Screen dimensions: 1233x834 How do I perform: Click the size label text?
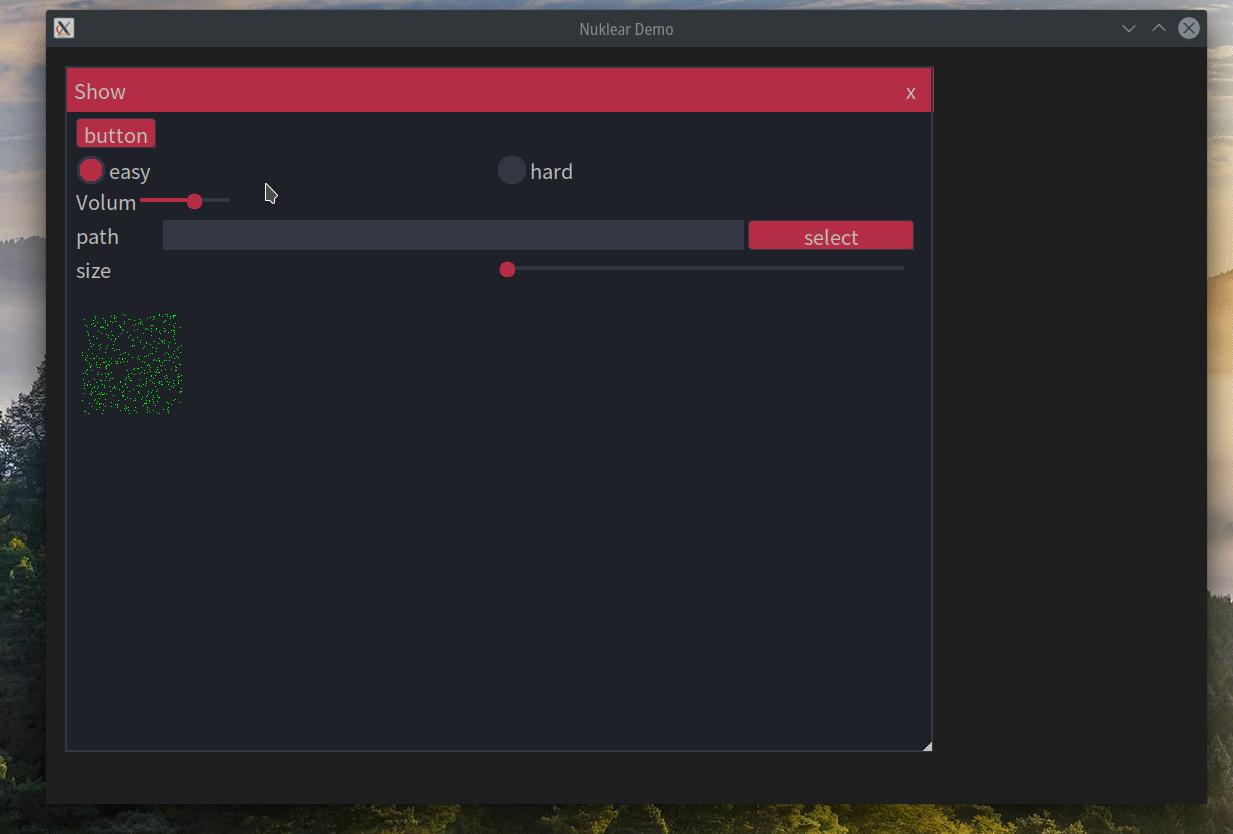(x=93, y=271)
